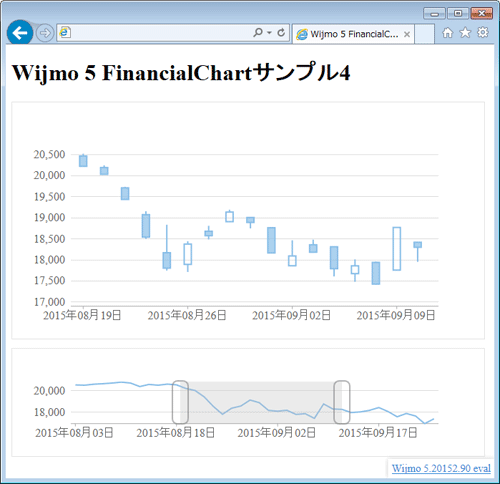Open the Home icon in browser toolbar

coord(447,33)
